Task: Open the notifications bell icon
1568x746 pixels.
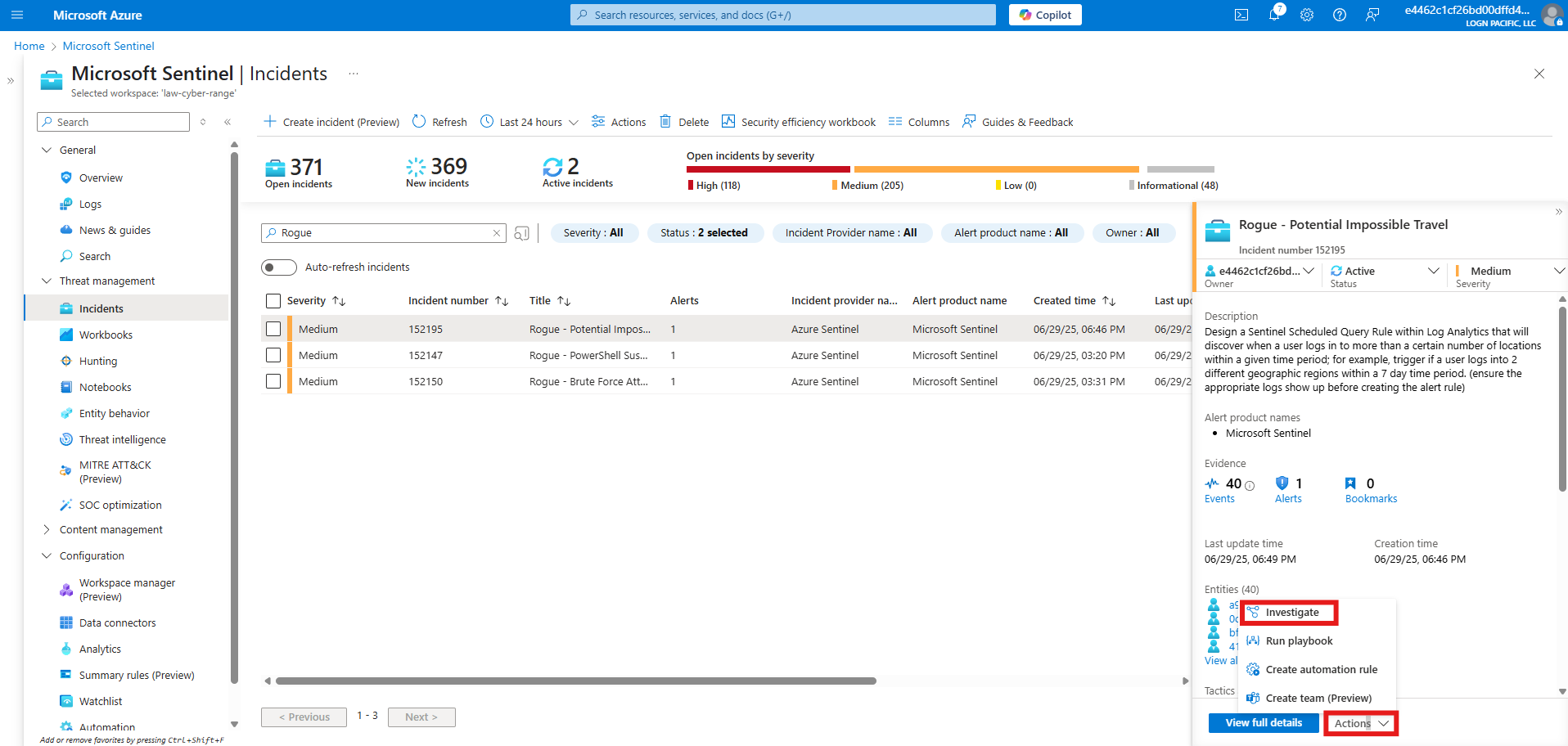Action: click(1274, 15)
